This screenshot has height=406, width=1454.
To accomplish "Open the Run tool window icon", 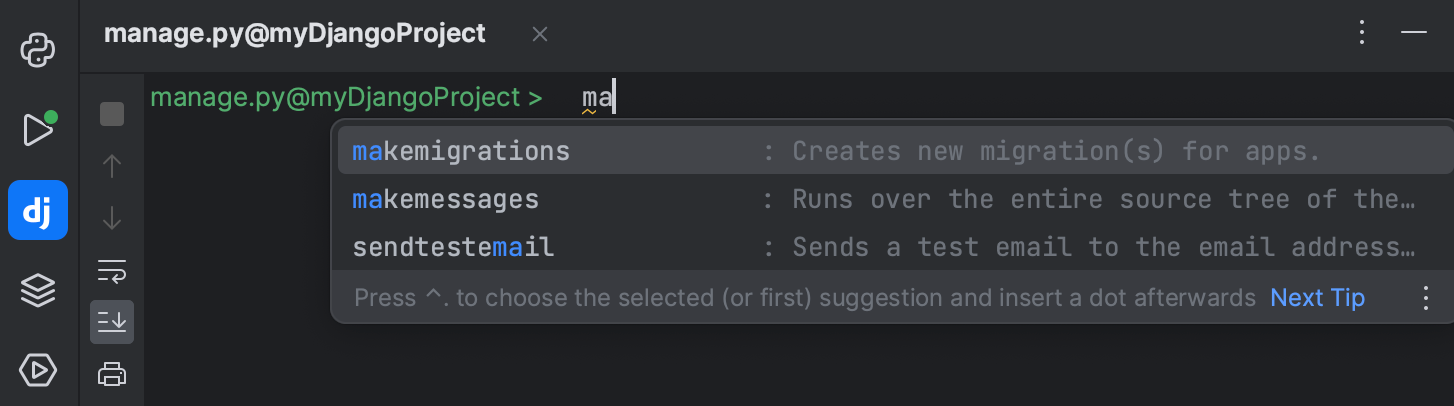I will pyautogui.click(x=38, y=129).
